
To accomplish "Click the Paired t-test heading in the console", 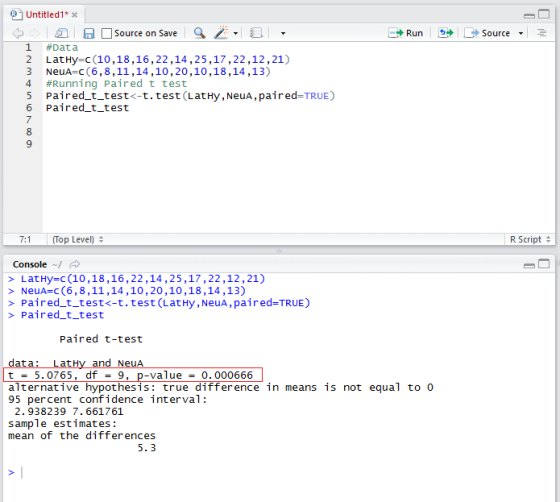I will (x=101, y=339).
